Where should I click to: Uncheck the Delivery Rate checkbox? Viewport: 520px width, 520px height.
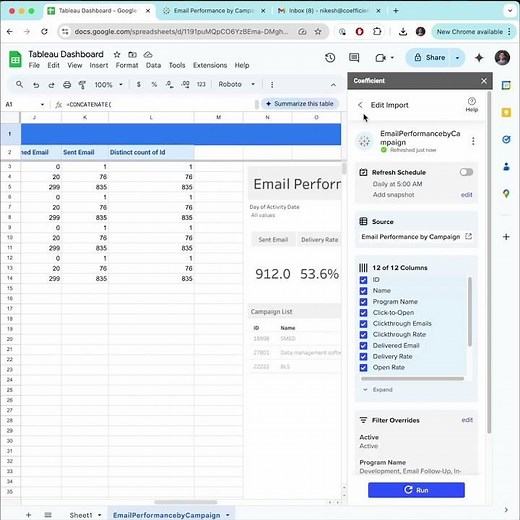[x=363, y=357]
